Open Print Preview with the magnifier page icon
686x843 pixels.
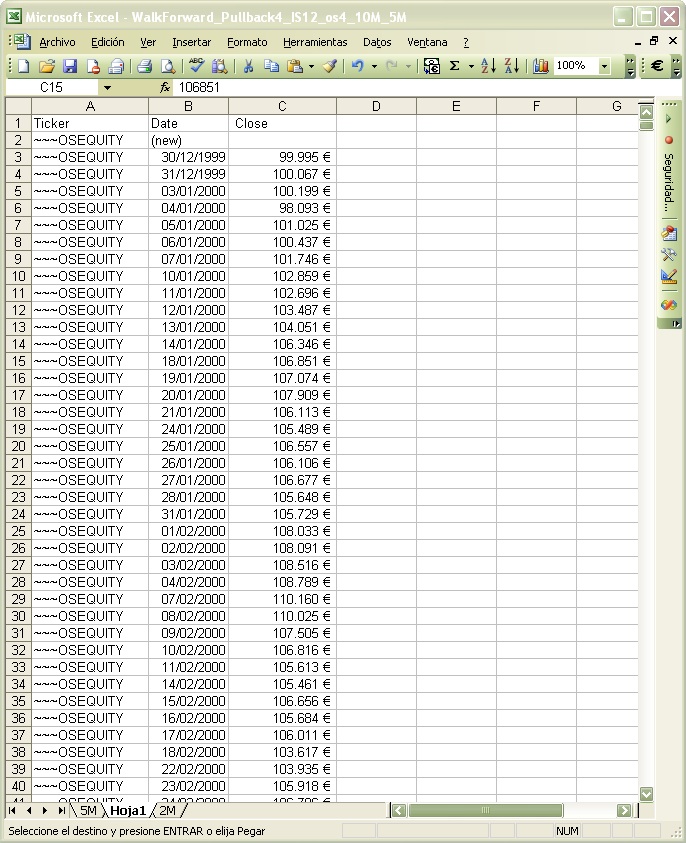pyautogui.click(x=168, y=66)
